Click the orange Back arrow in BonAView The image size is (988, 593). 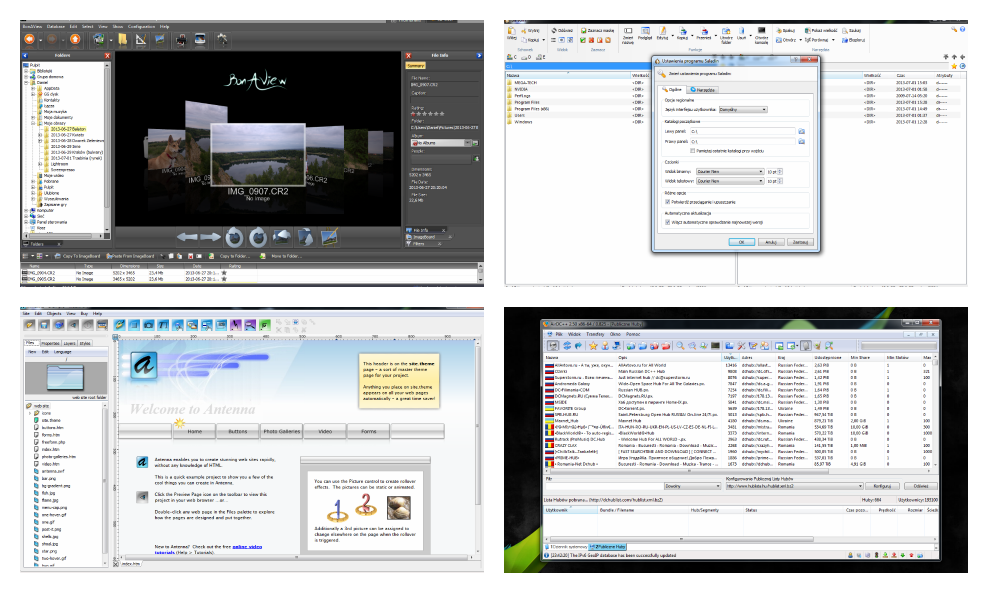click(x=29, y=39)
